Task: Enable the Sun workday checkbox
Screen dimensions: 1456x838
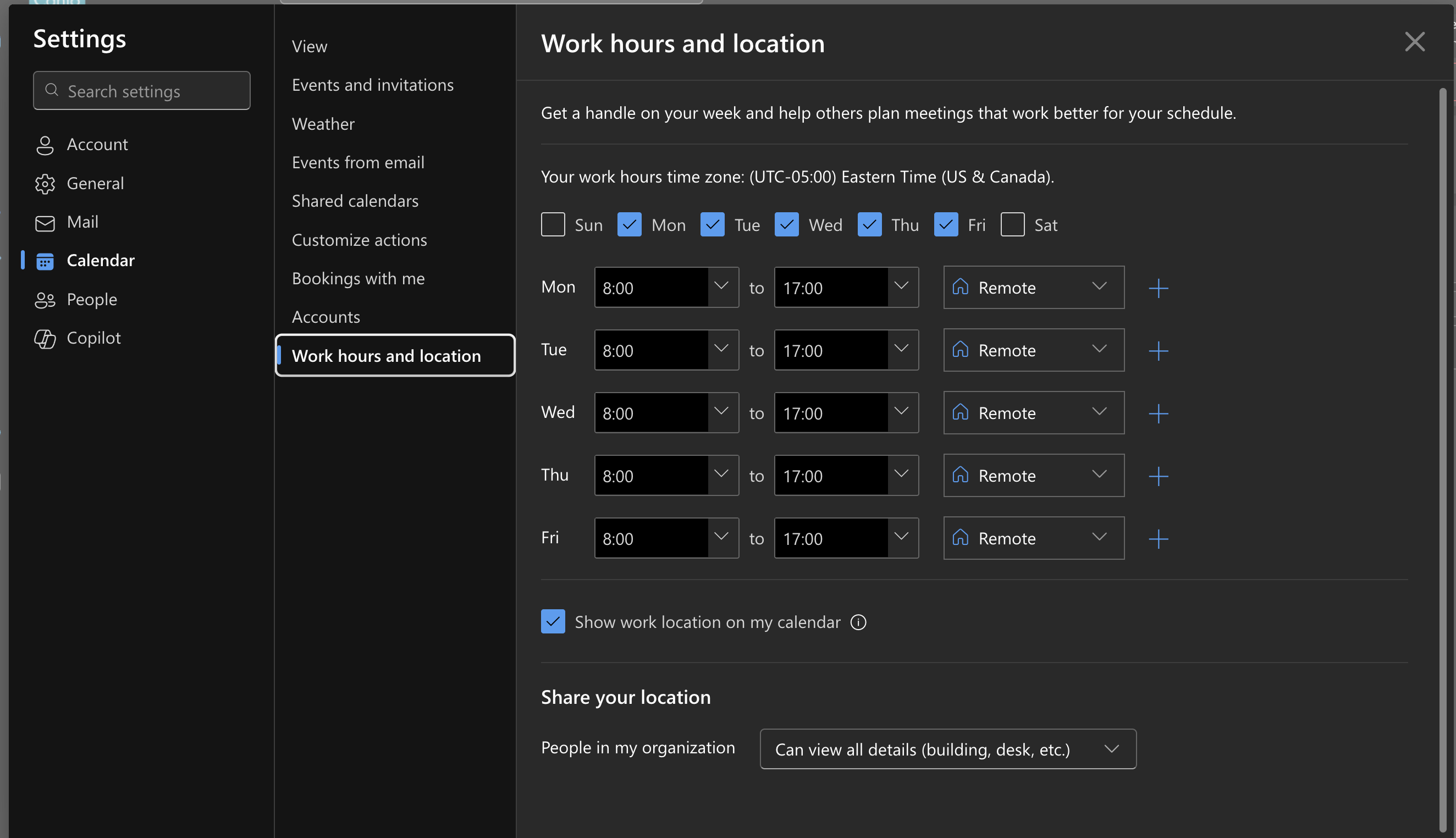Action: coord(553,224)
